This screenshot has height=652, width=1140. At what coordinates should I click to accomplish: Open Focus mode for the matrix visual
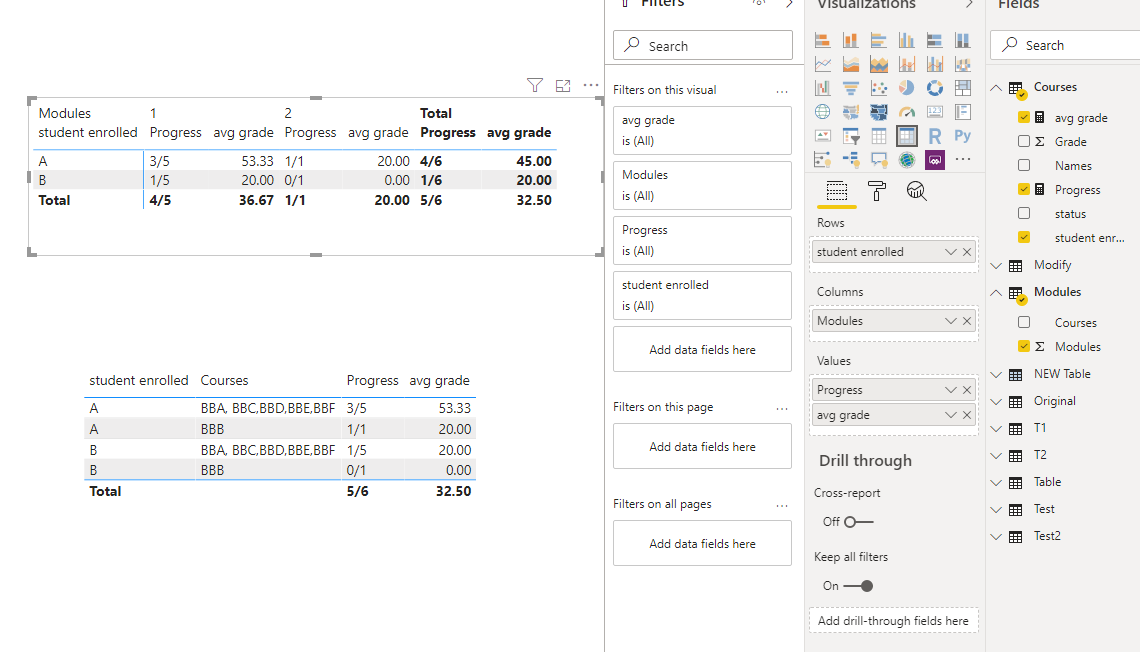(563, 86)
